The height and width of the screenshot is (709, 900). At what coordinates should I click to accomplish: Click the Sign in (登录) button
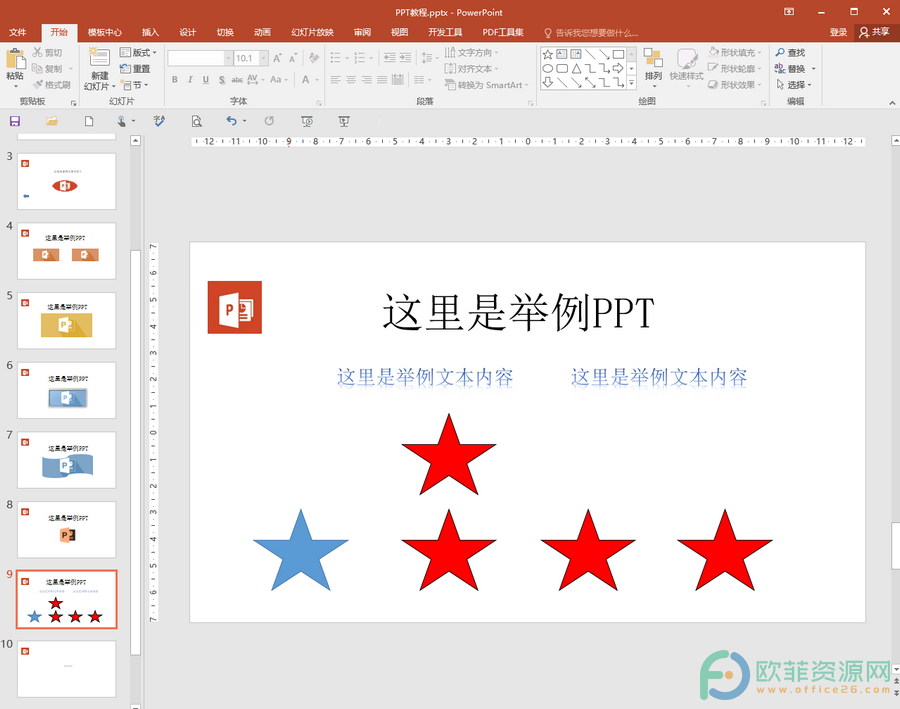838,33
